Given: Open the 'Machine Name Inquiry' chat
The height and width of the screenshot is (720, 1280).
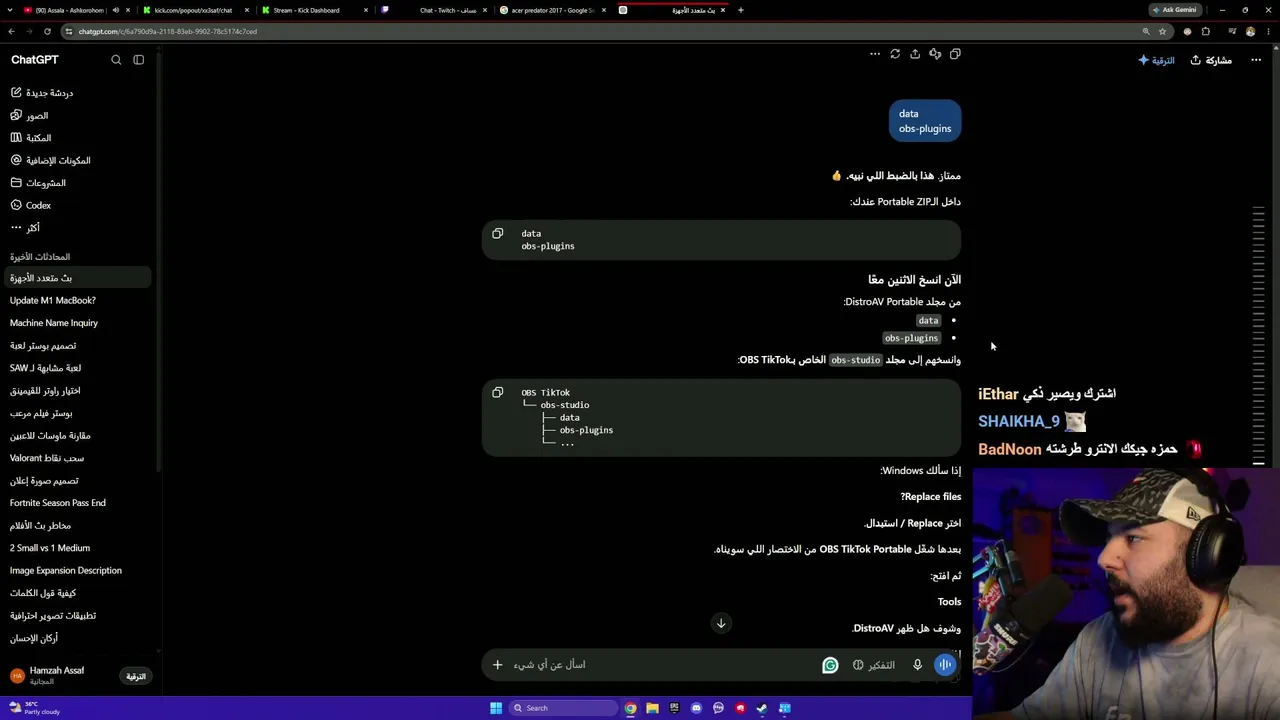Looking at the screenshot, I should tap(78, 323).
